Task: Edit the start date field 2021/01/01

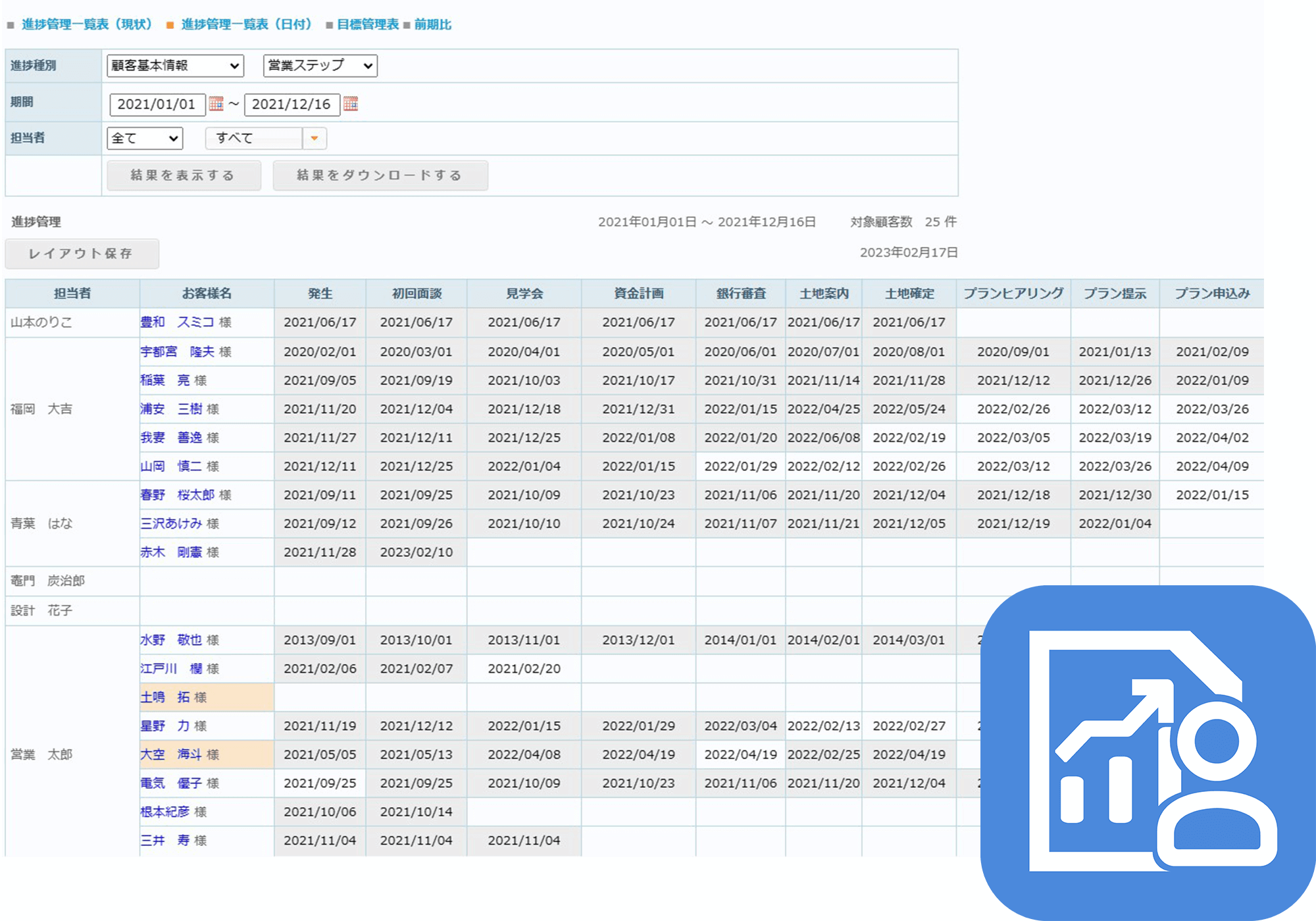Action: click(157, 104)
